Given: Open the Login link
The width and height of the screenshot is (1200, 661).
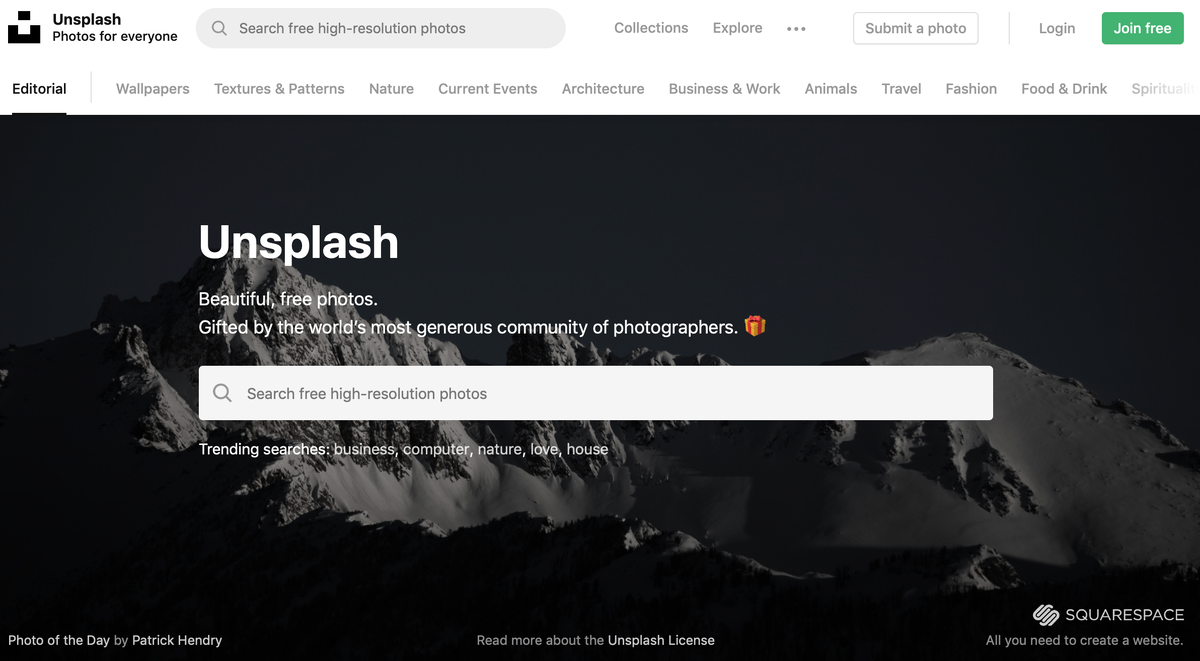Looking at the screenshot, I should point(1057,28).
